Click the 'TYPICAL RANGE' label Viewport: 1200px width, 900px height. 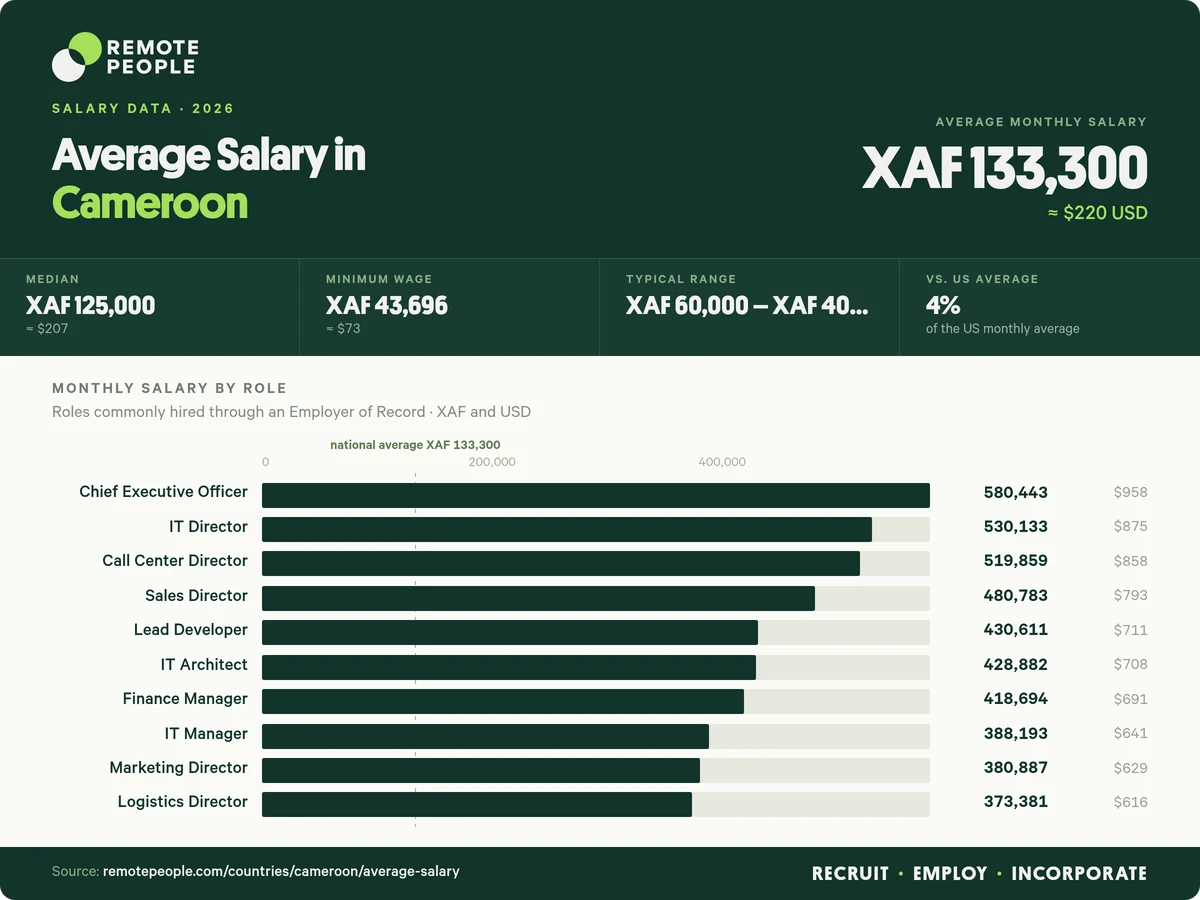coord(681,279)
